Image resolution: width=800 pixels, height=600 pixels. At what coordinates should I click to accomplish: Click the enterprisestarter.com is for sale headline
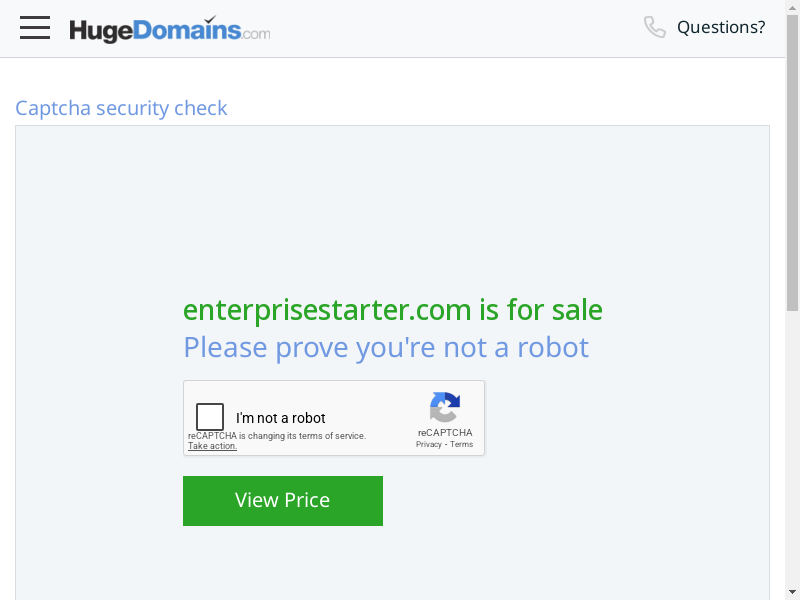[393, 310]
